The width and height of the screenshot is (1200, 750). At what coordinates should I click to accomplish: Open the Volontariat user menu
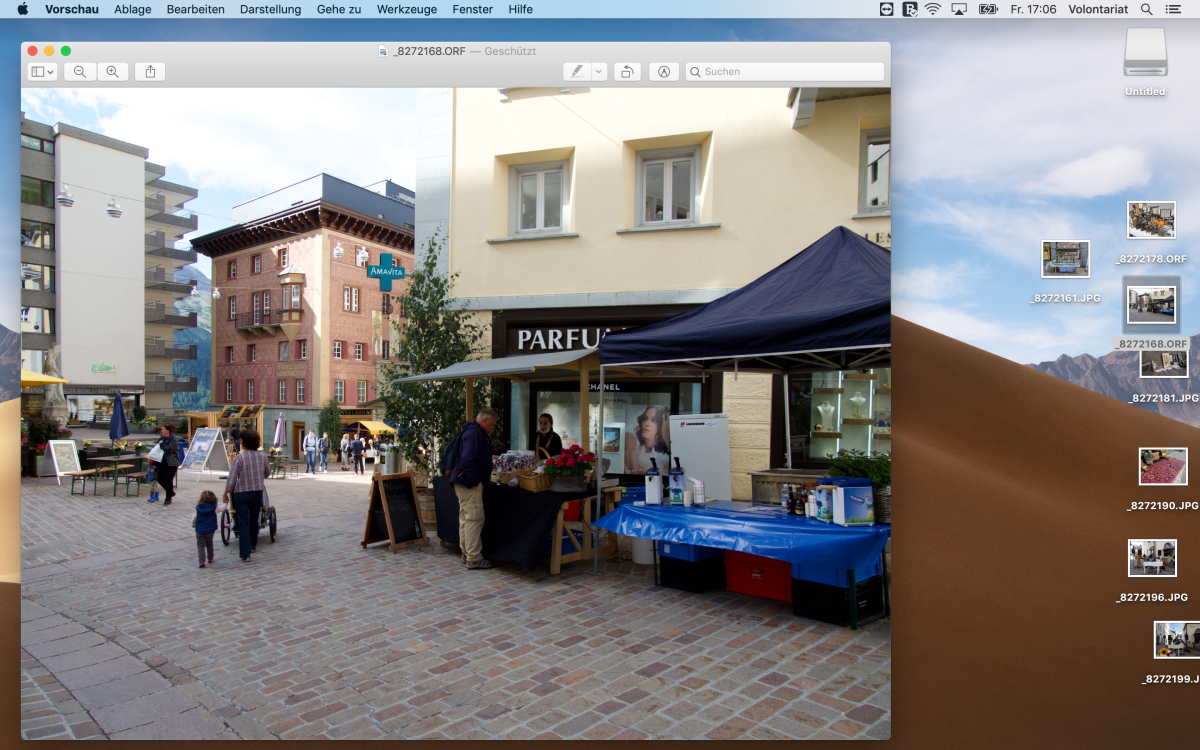pos(1098,9)
